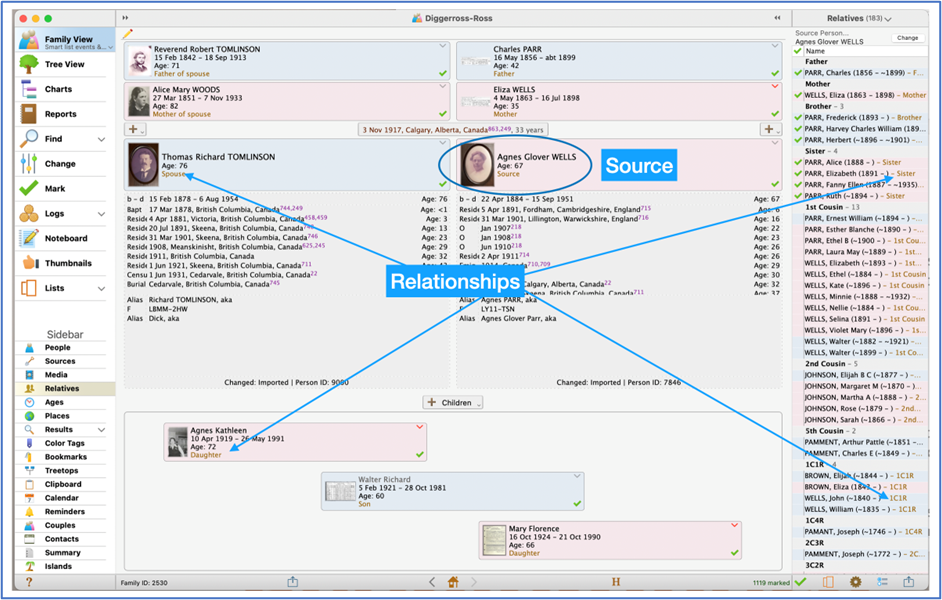Expand the Relatives panel header dropdown

[x=888, y=19]
